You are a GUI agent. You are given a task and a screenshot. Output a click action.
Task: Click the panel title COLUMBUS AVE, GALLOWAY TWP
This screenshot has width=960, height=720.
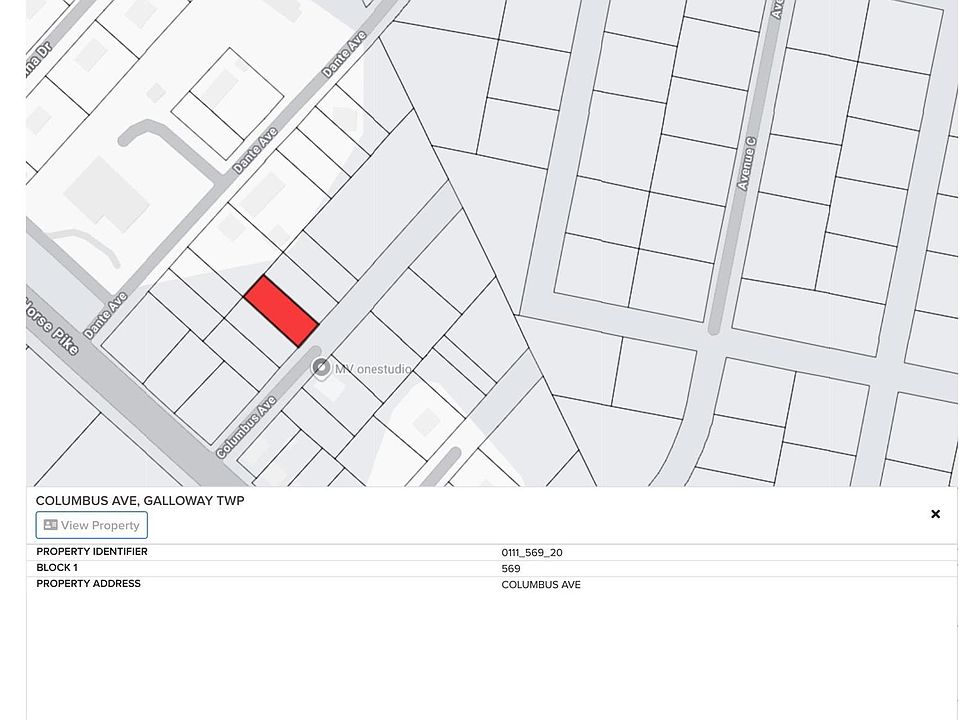(140, 501)
